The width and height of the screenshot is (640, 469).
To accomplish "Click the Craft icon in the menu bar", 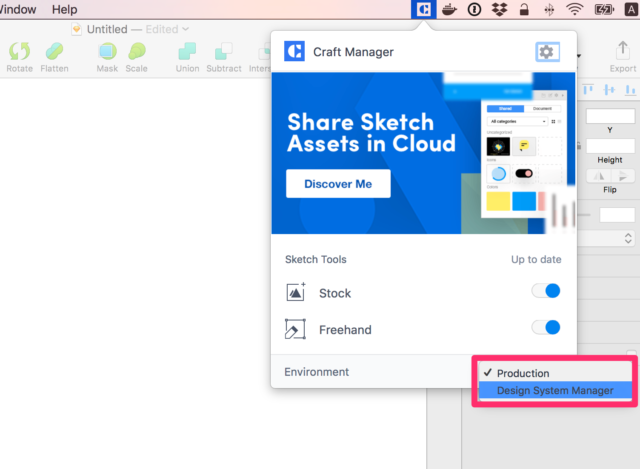I will [x=424, y=9].
